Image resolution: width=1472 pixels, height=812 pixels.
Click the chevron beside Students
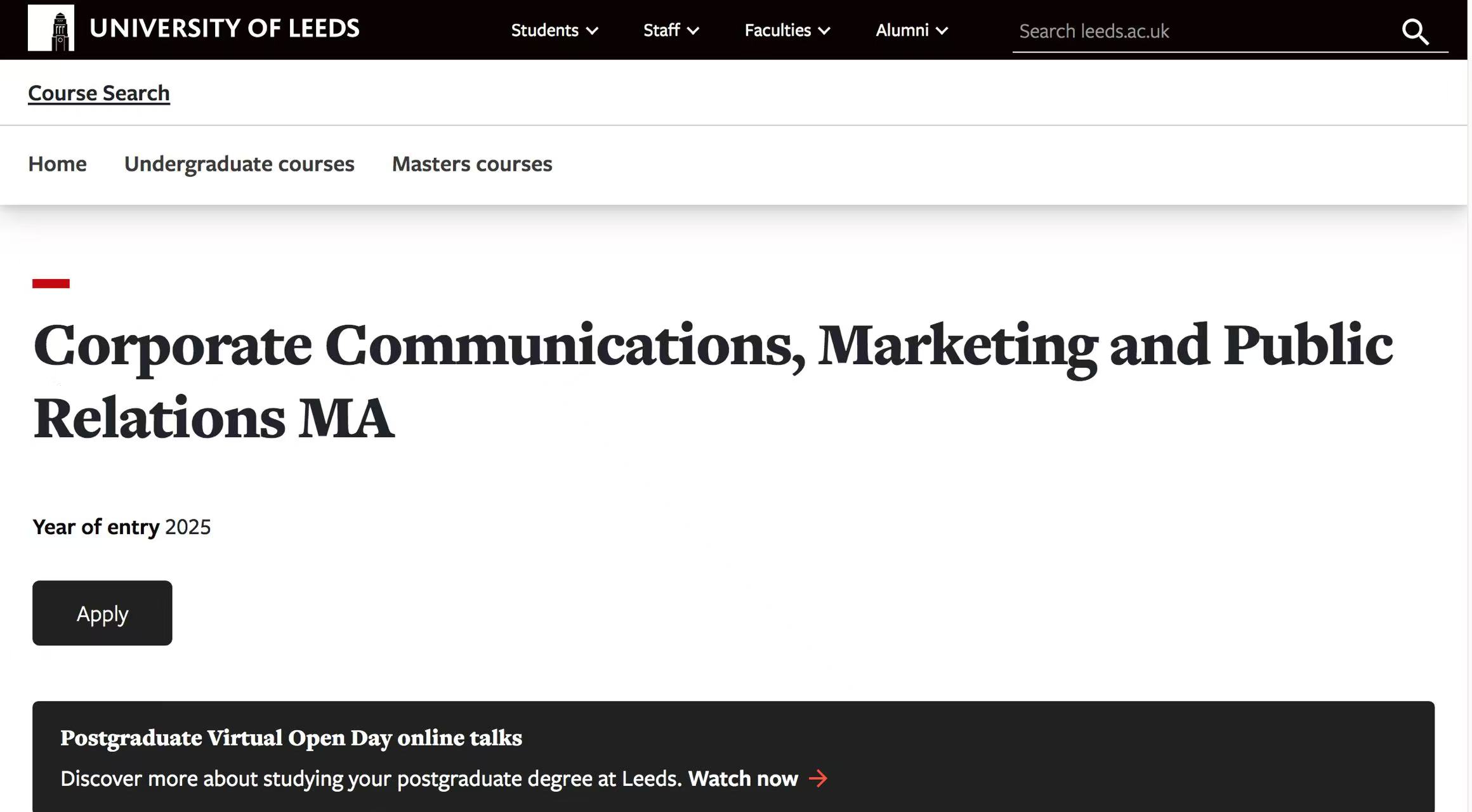coord(593,31)
